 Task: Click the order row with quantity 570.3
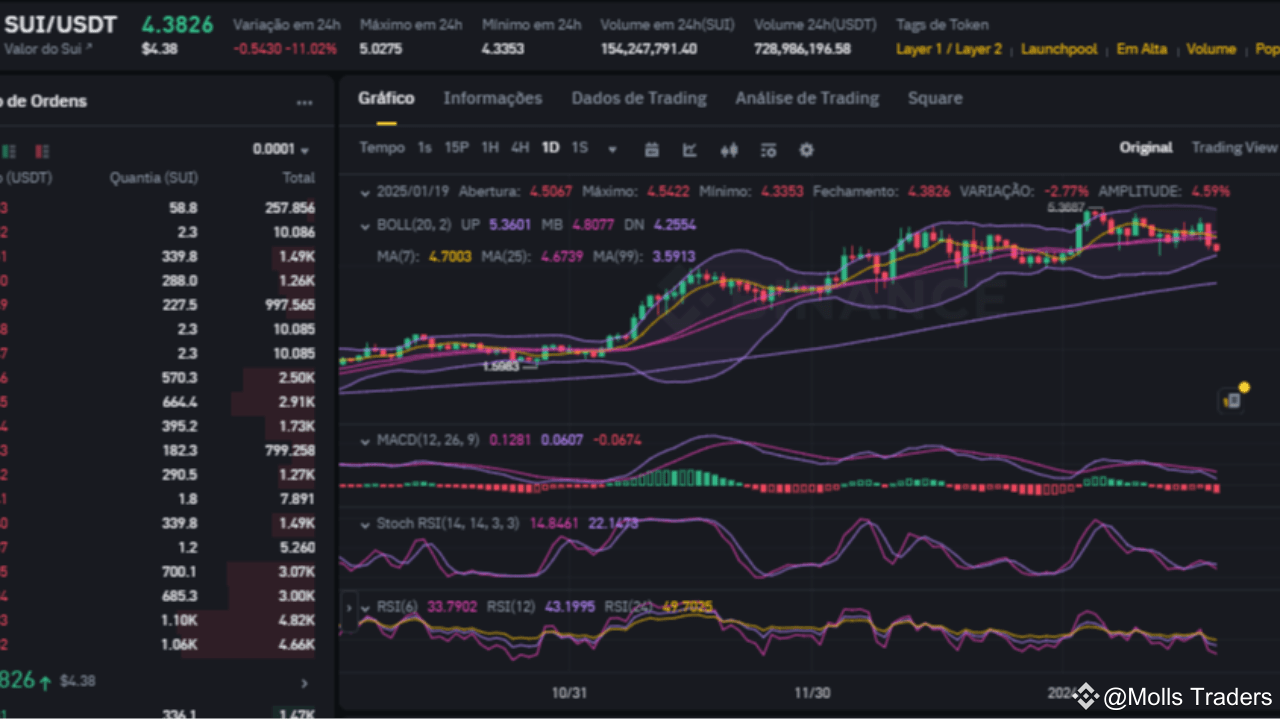click(x=158, y=377)
